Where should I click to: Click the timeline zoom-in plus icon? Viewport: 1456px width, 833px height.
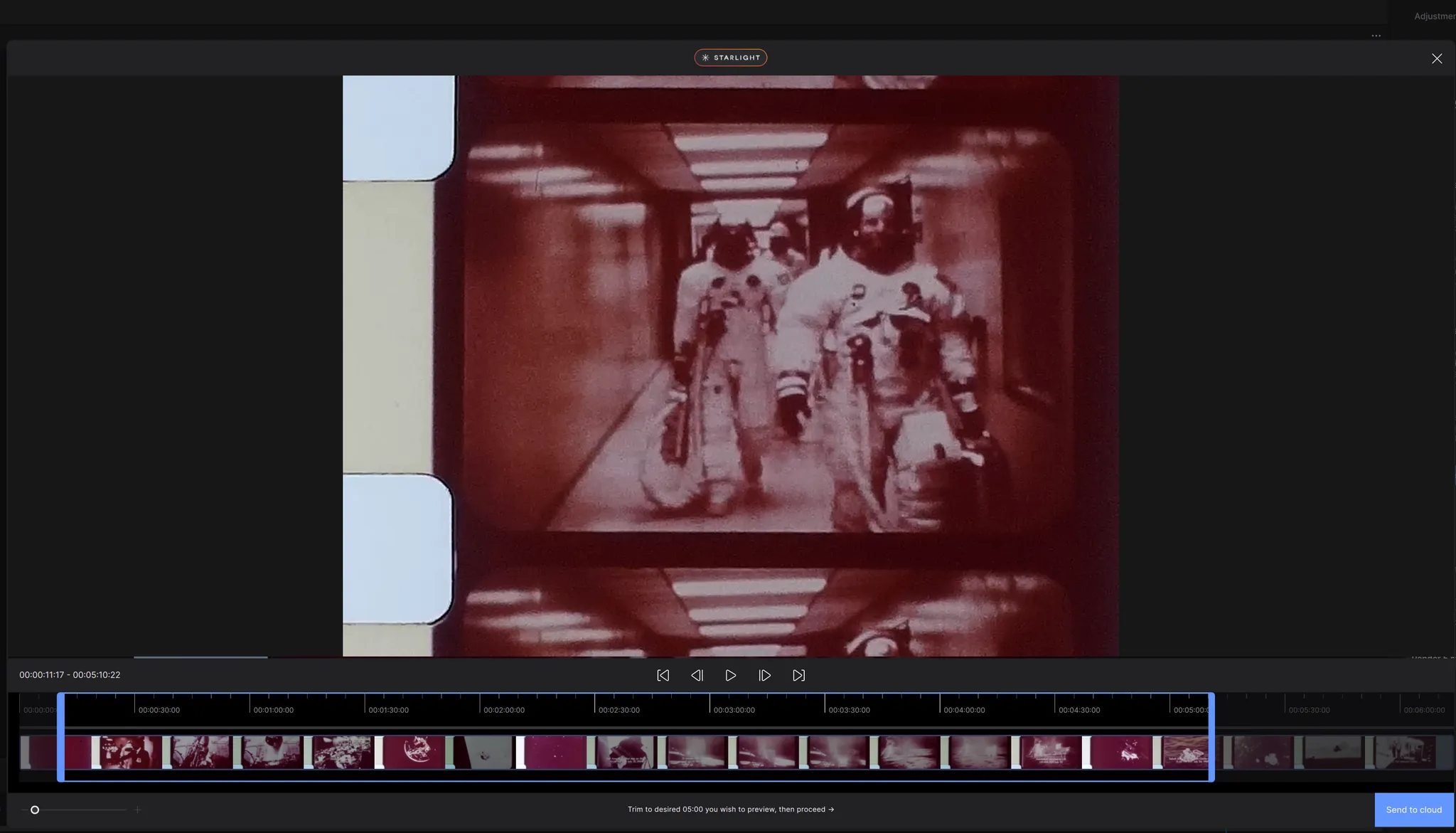[138, 810]
